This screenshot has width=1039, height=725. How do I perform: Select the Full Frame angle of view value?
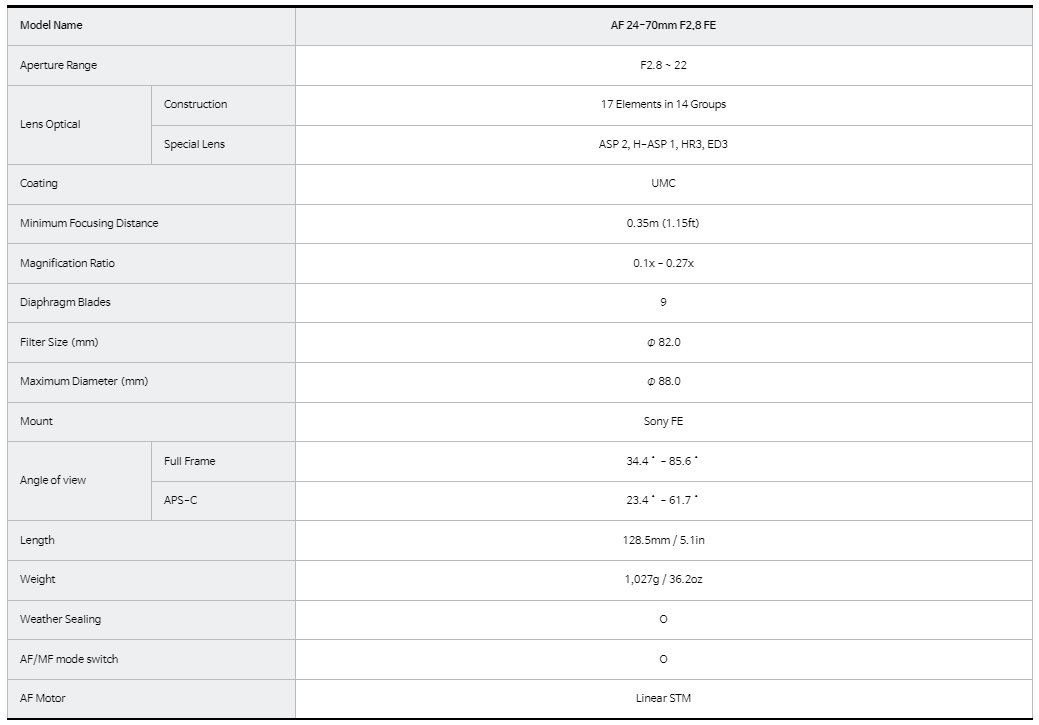663,461
